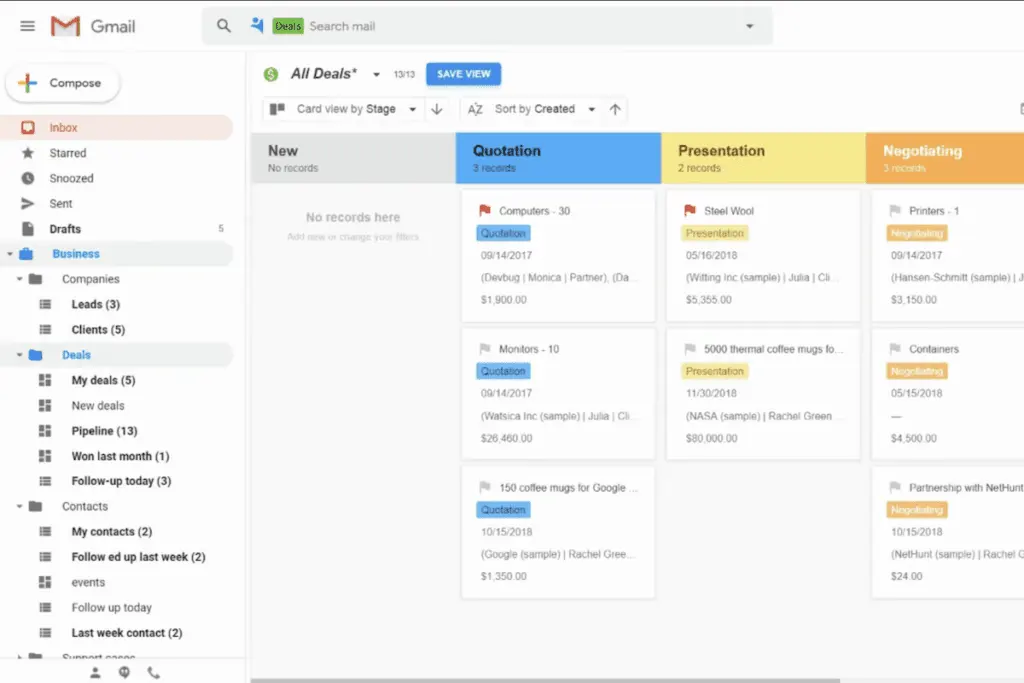This screenshot has height=683, width=1024.
Task: Click the card view layout icon
Action: click(277, 108)
